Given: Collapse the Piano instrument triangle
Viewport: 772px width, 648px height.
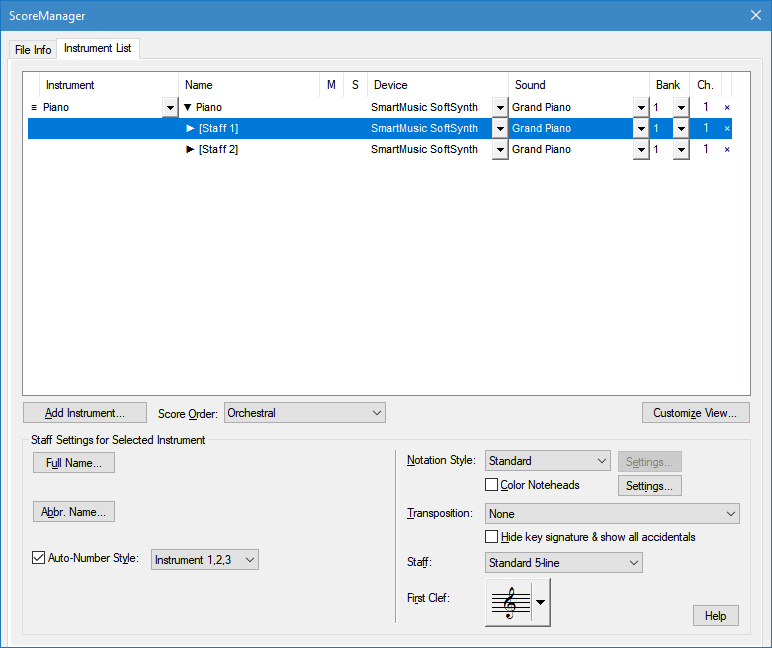Looking at the screenshot, I should coord(188,107).
